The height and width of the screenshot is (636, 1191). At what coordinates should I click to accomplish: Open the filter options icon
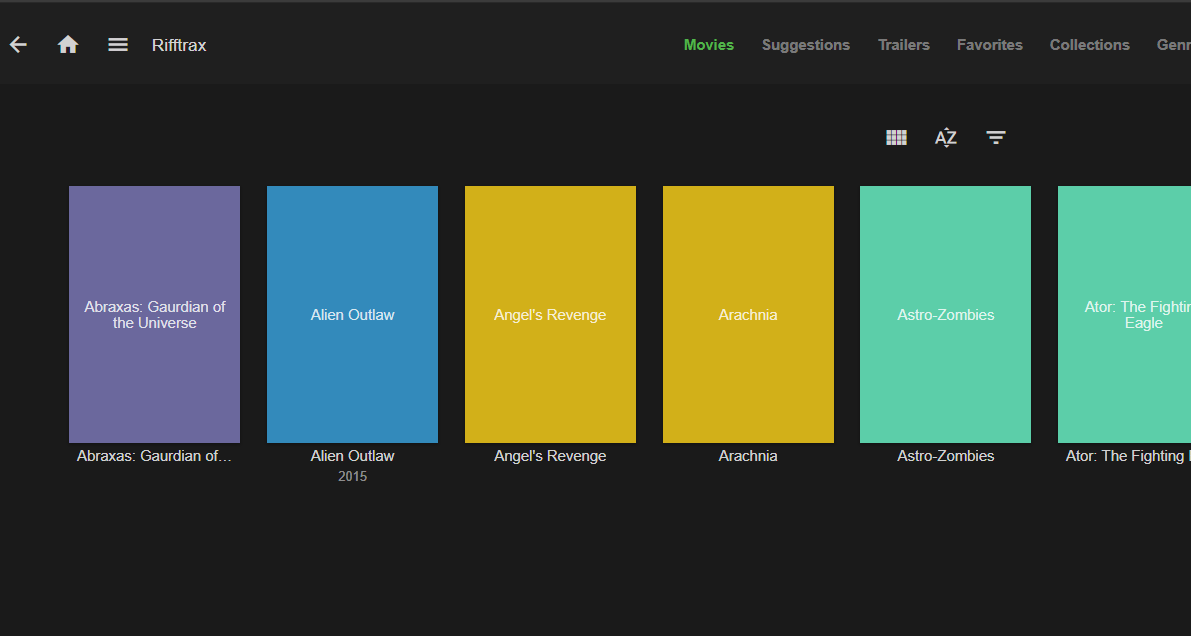(x=996, y=138)
